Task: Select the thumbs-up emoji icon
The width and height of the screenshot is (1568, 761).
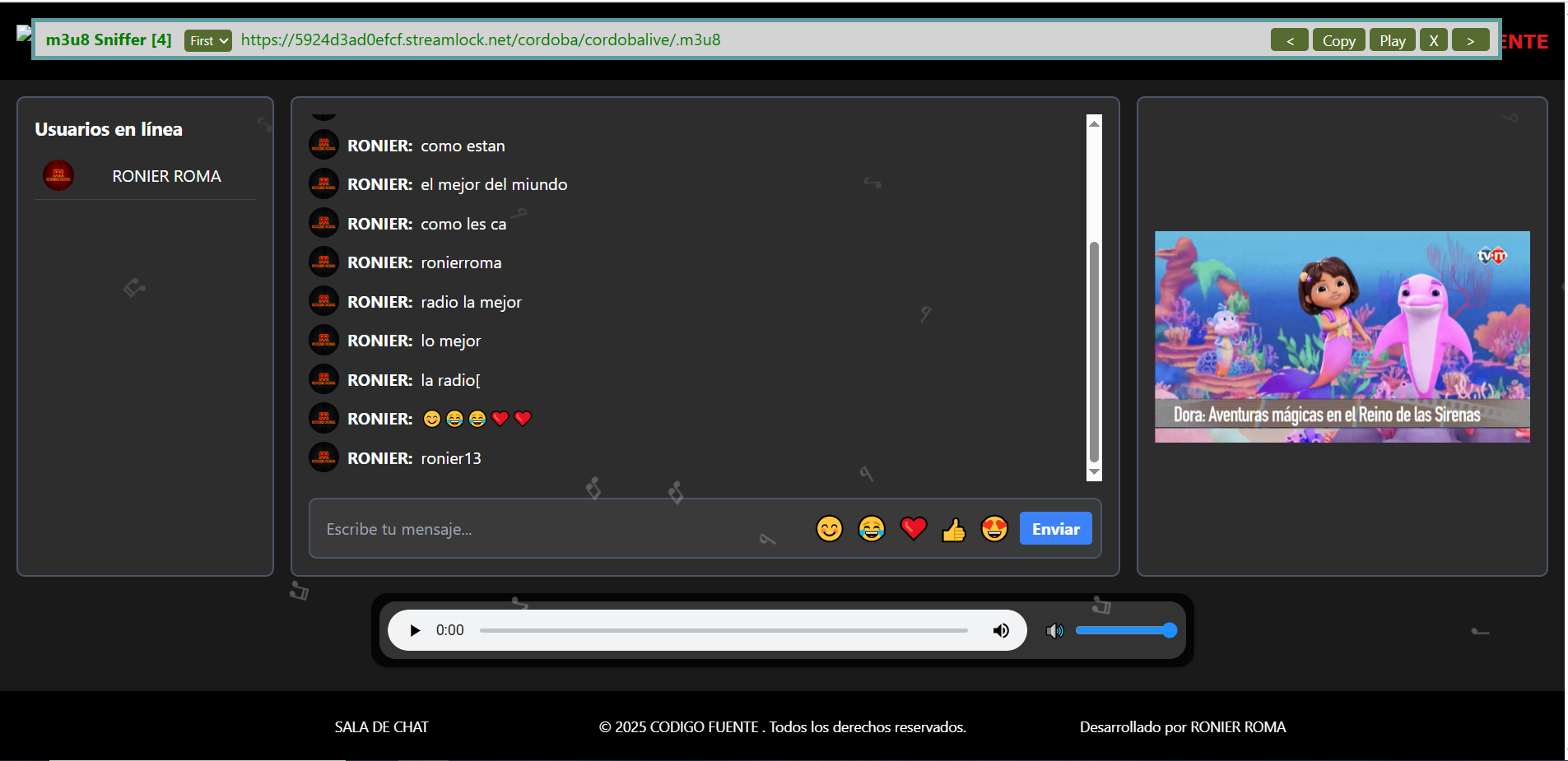Action: (953, 531)
